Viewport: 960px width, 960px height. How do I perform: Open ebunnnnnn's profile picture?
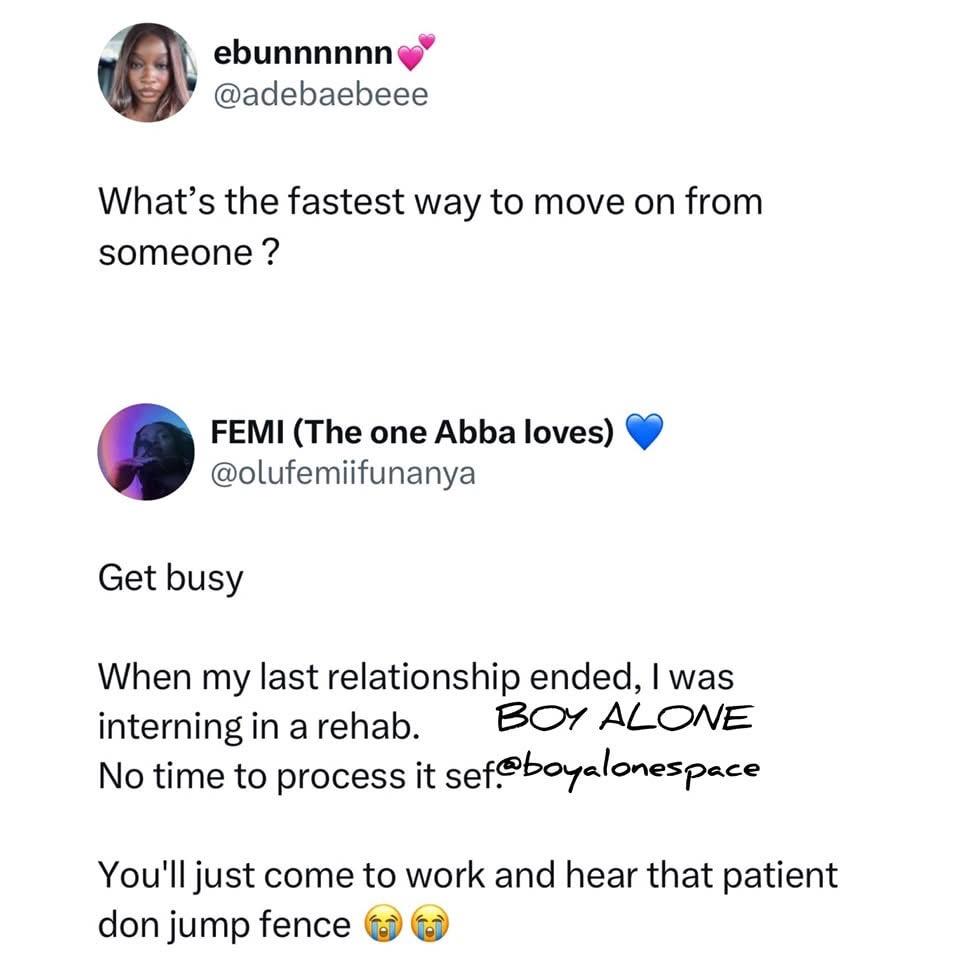tap(147, 73)
